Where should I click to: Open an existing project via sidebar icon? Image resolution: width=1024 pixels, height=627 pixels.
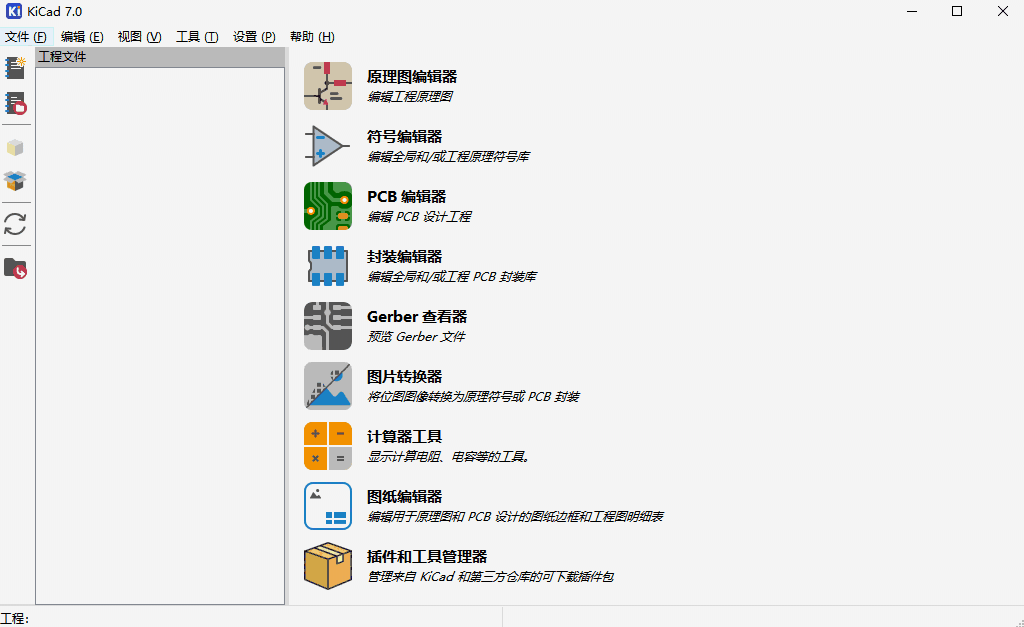(16, 103)
